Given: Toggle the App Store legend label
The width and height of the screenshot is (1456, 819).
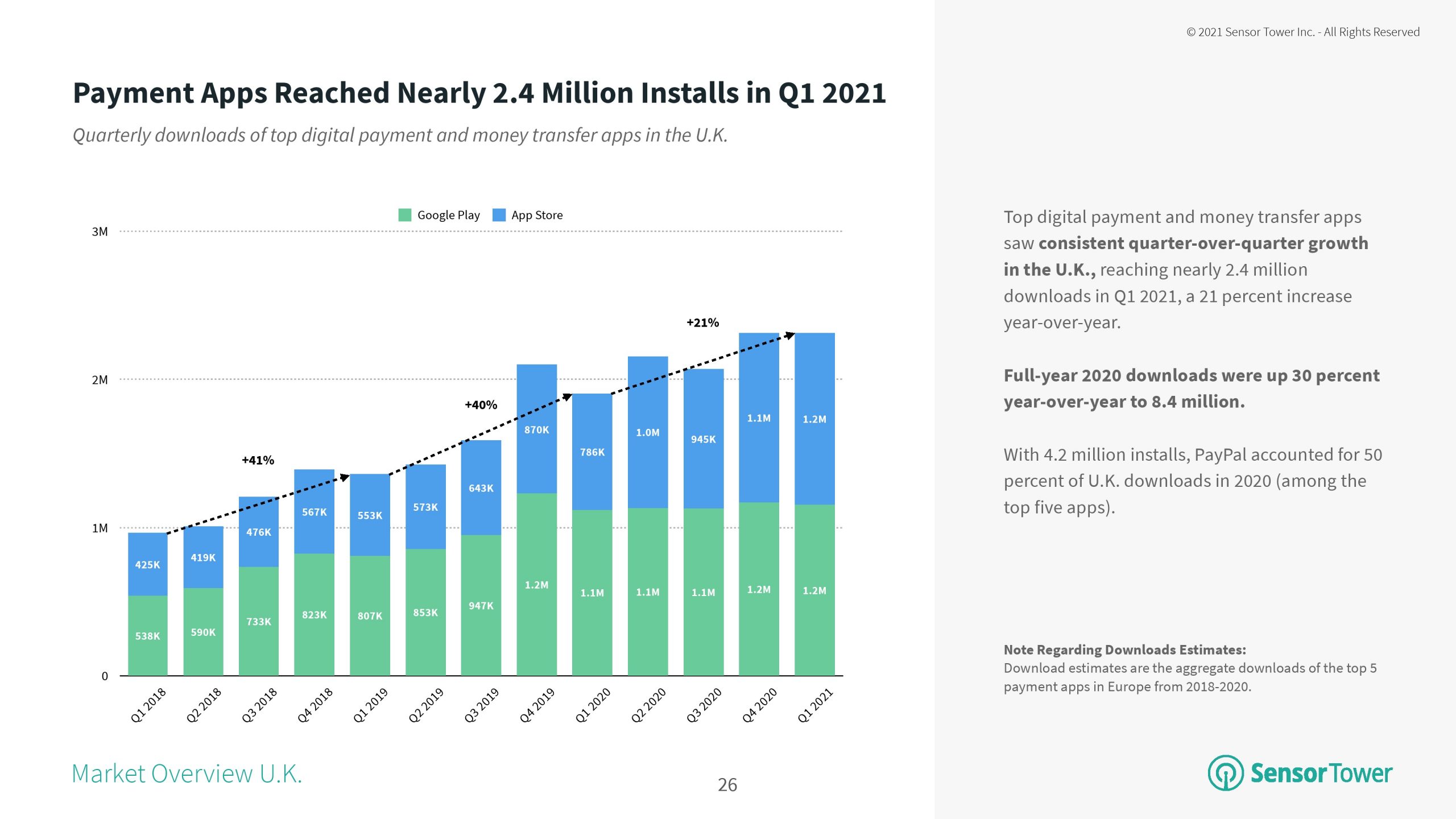Looking at the screenshot, I should click(536, 215).
